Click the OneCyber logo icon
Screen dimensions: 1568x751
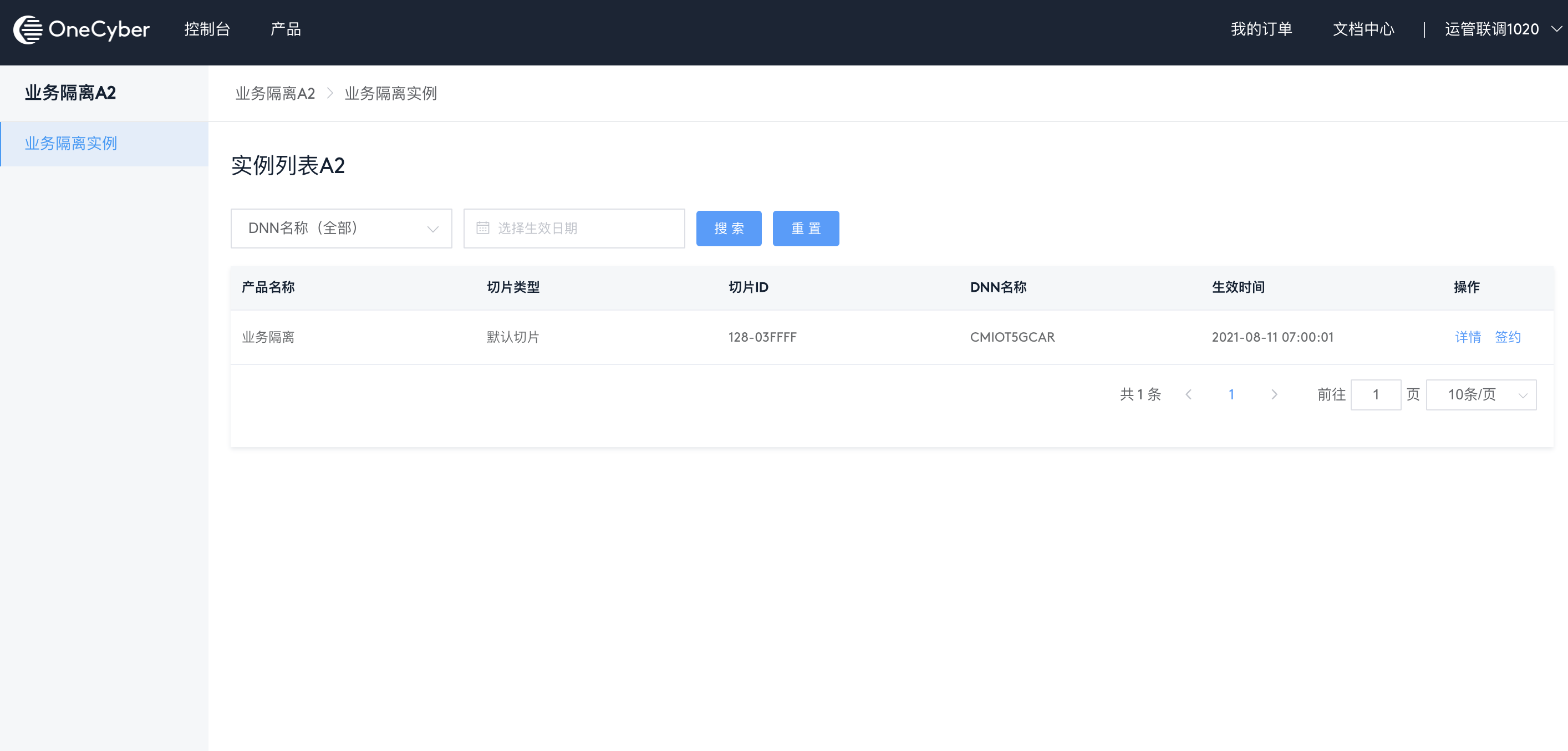[x=28, y=29]
